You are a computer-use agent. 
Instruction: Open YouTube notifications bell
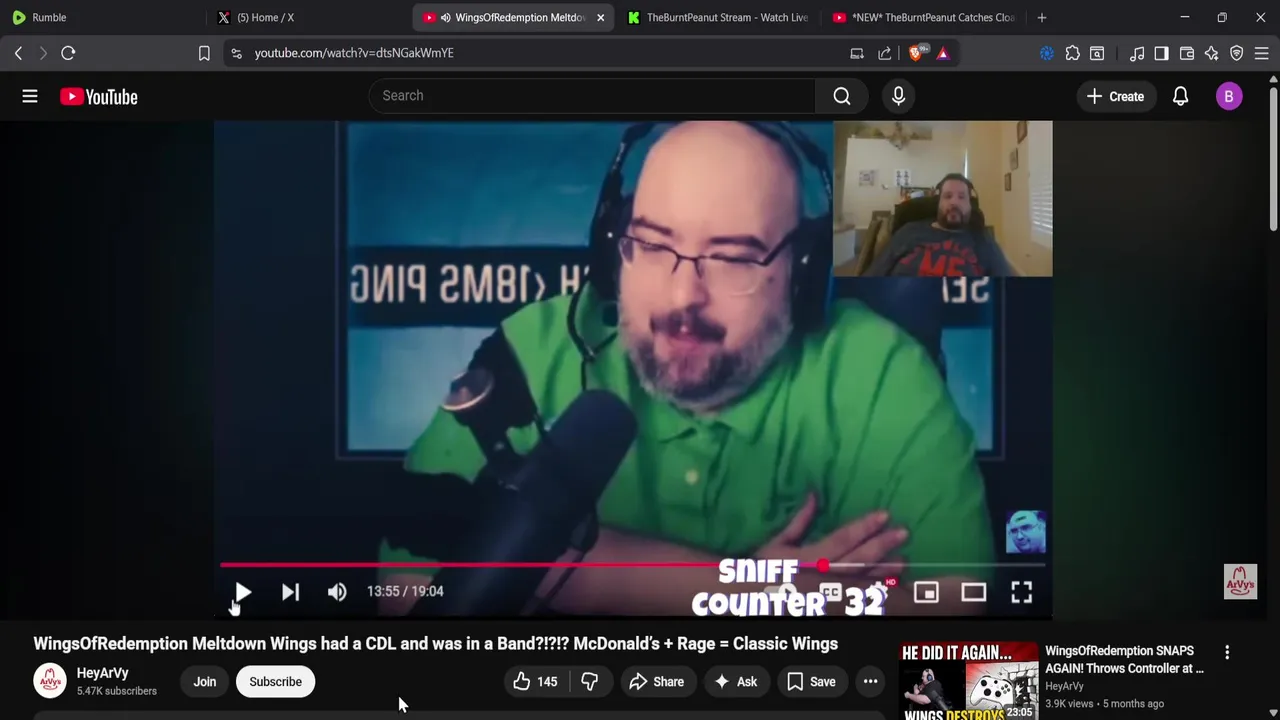pos(1181,96)
